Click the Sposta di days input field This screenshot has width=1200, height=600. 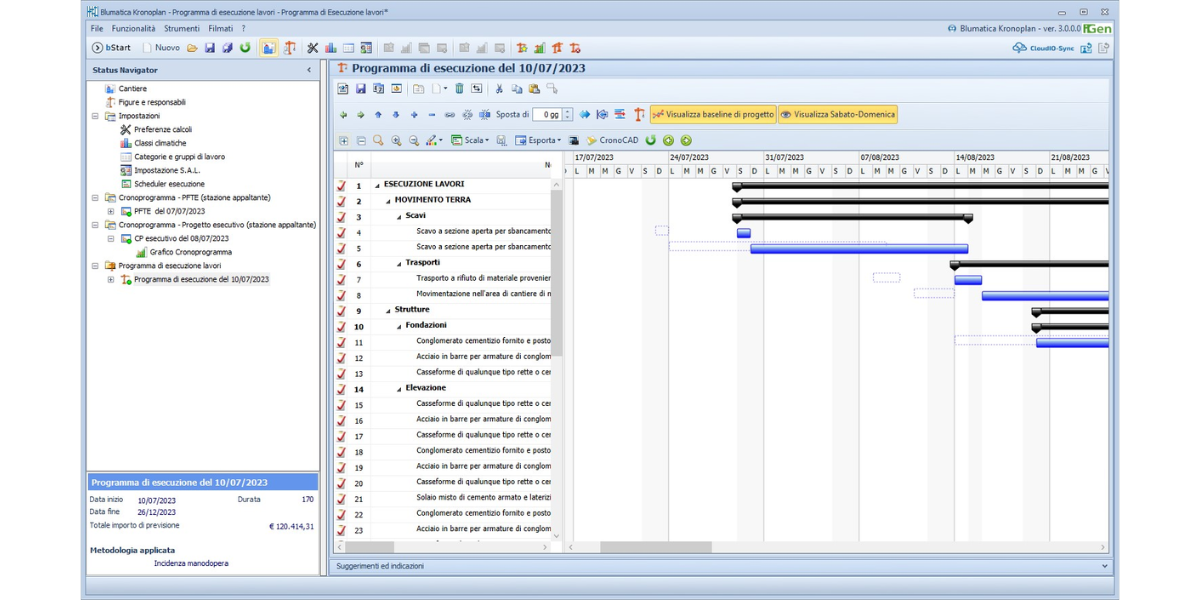click(547, 115)
